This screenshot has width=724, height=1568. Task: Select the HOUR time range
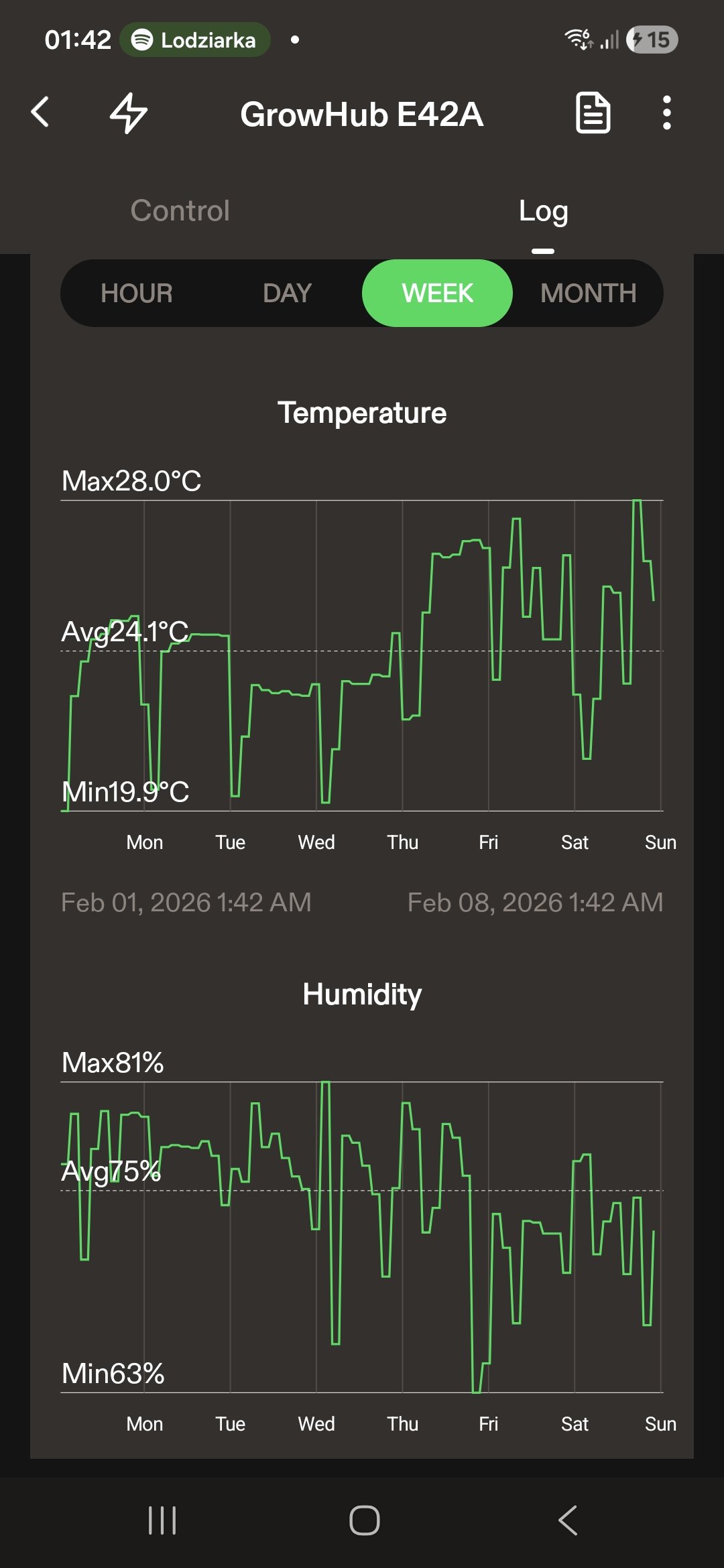click(137, 293)
